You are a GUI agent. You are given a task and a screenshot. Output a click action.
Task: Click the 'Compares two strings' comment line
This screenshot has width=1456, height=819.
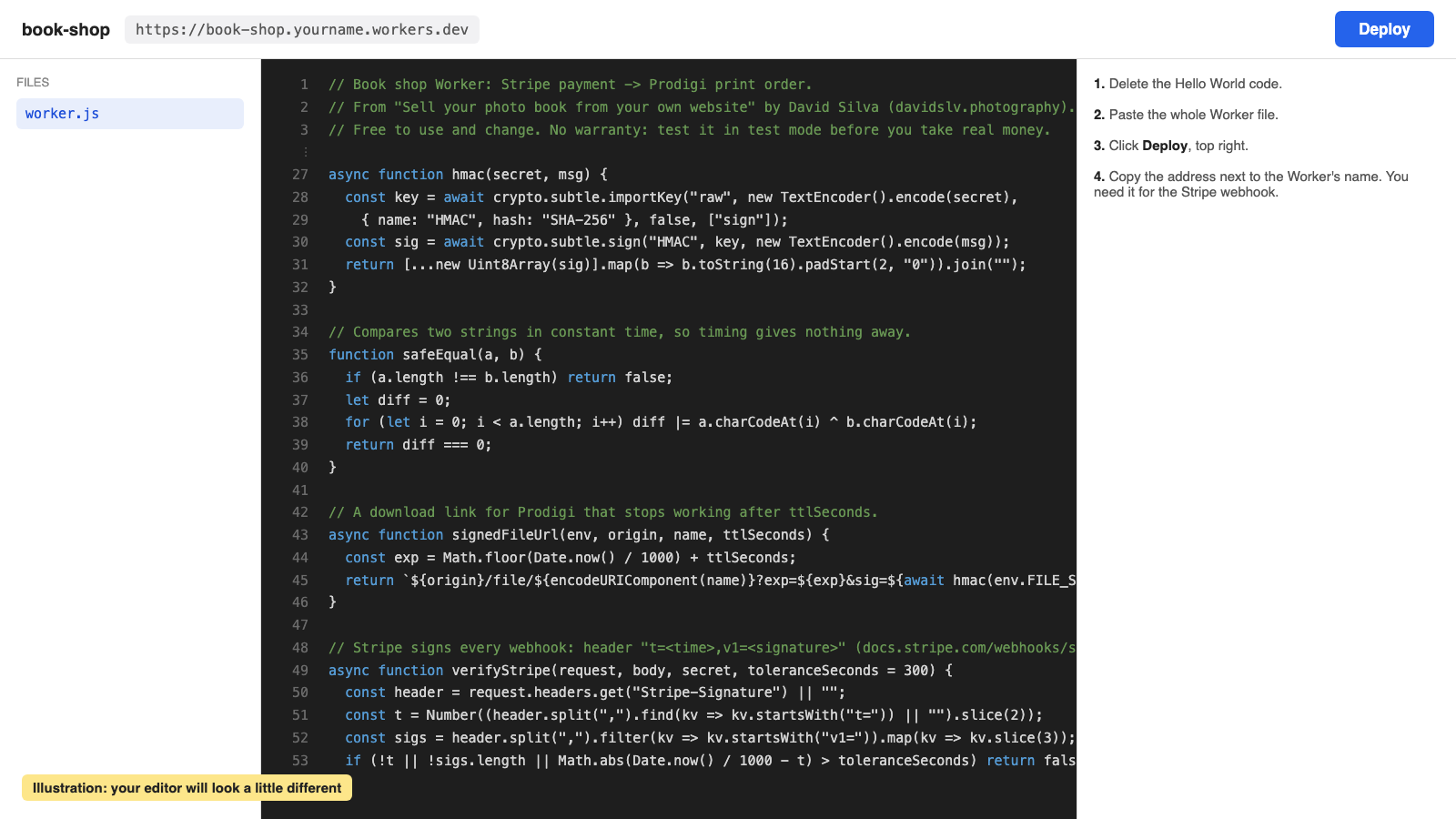point(619,332)
